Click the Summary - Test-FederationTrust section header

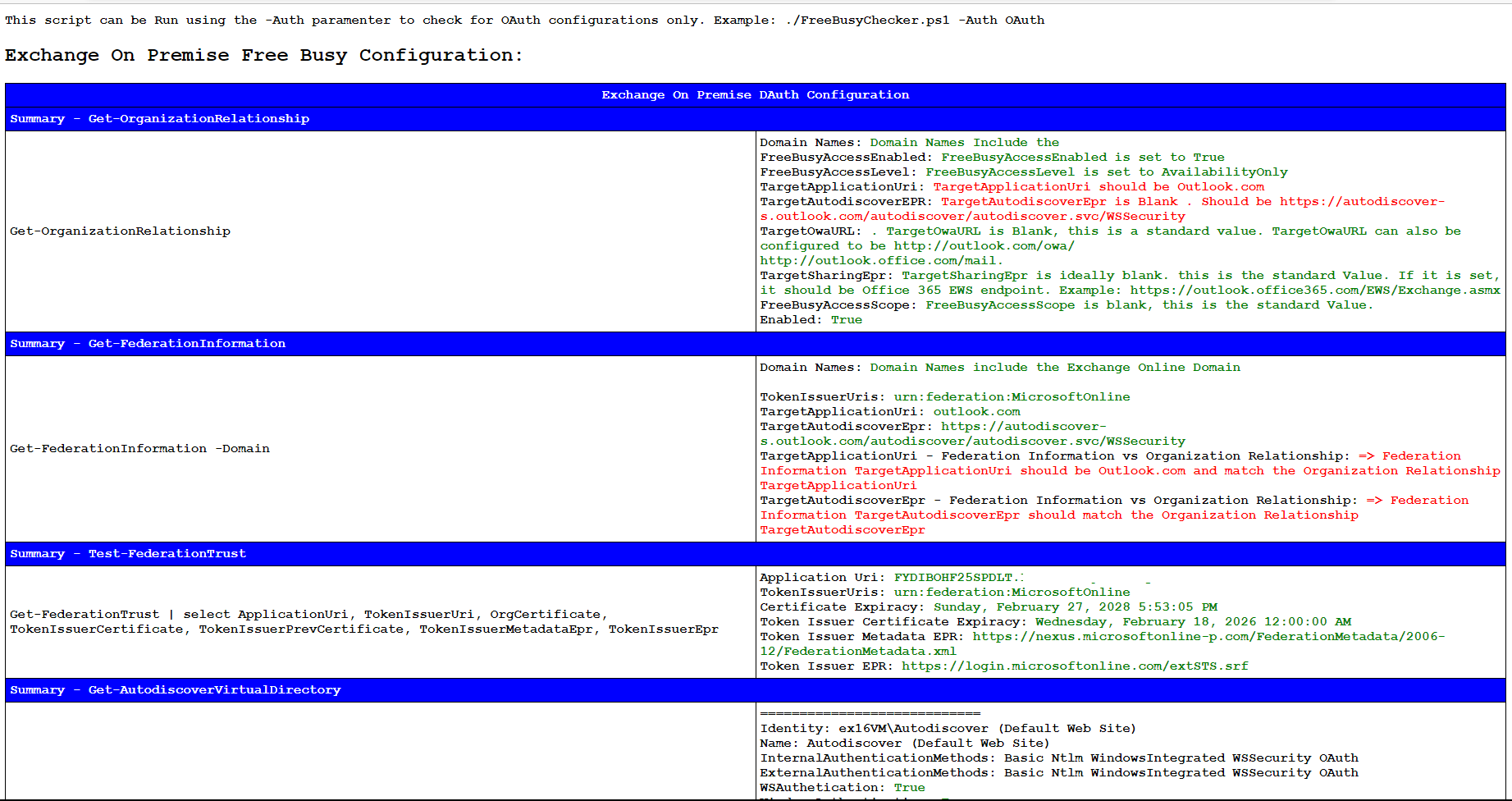(128, 554)
